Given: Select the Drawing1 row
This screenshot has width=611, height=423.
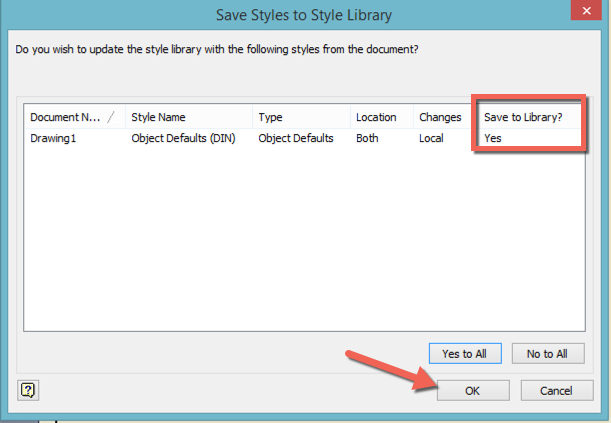Looking at the screenshot, I should (54, 138).
